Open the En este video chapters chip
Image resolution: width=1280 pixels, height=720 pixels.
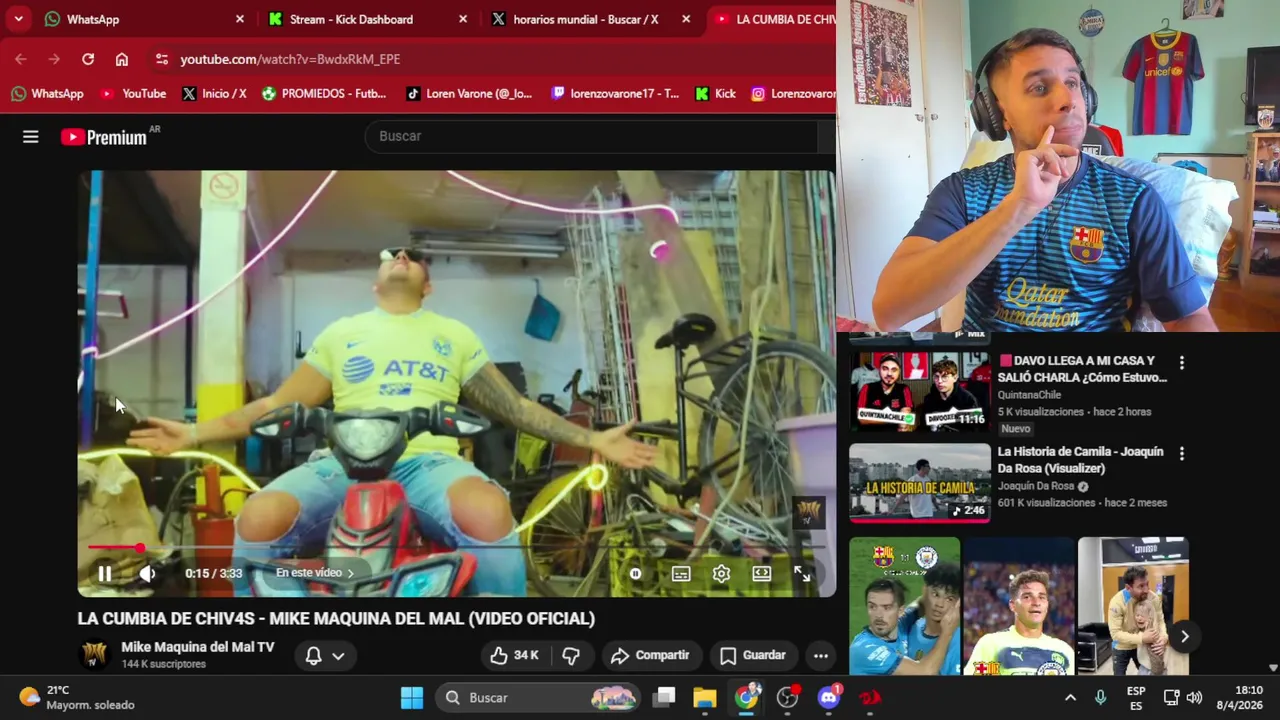(x=315, y=573)
